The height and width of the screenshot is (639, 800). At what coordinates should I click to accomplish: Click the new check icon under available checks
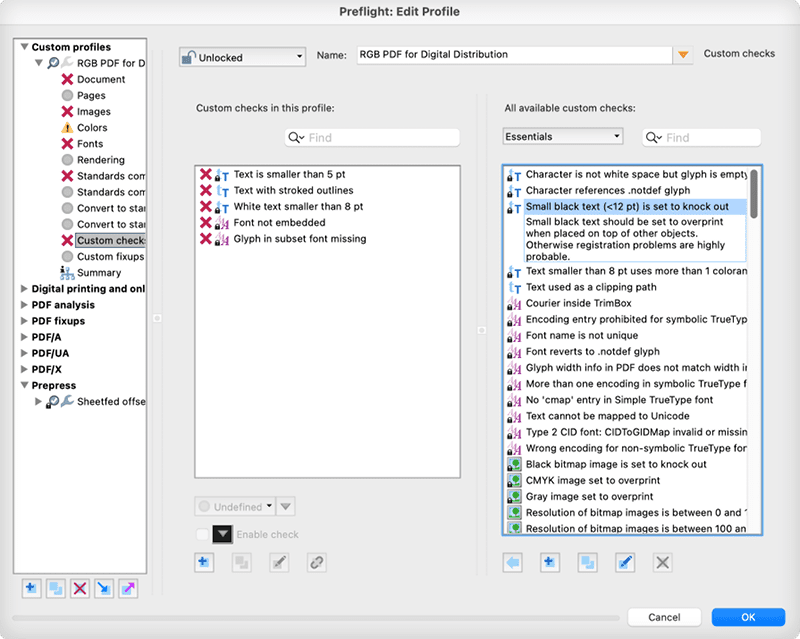point(549,563)
